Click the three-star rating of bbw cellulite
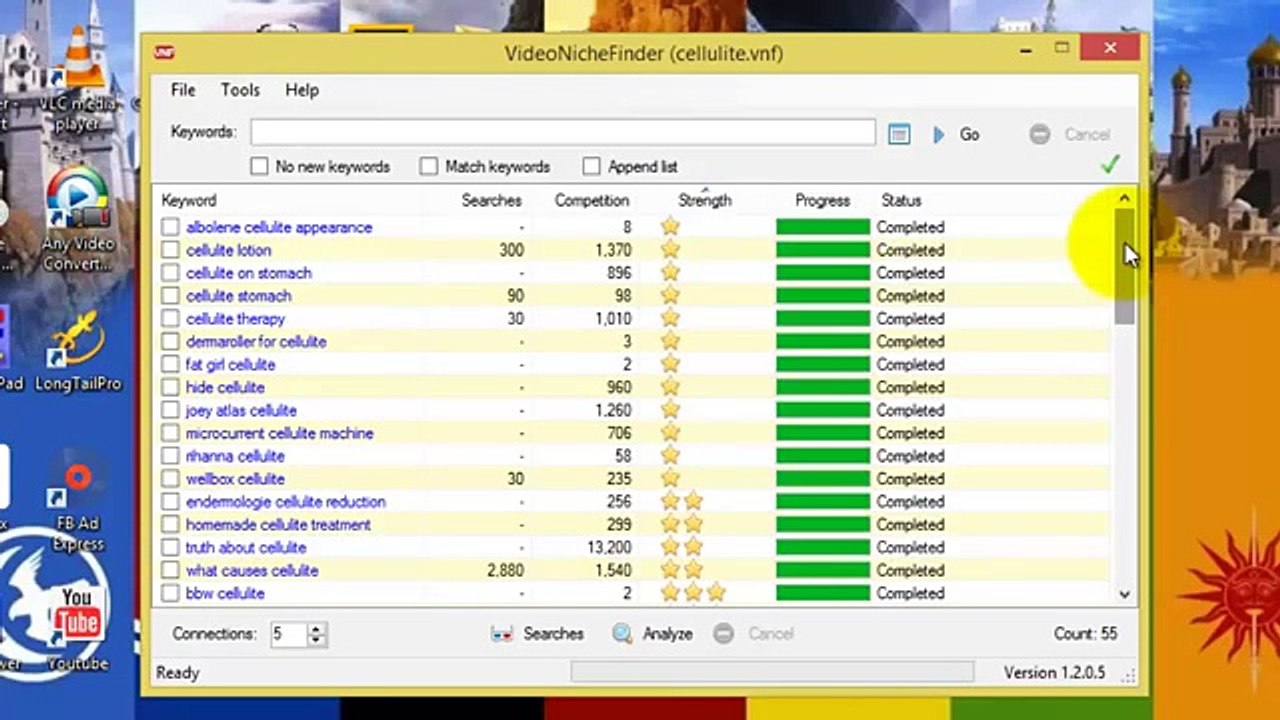The image size is (1280, 720). click(x=693, y=593)
